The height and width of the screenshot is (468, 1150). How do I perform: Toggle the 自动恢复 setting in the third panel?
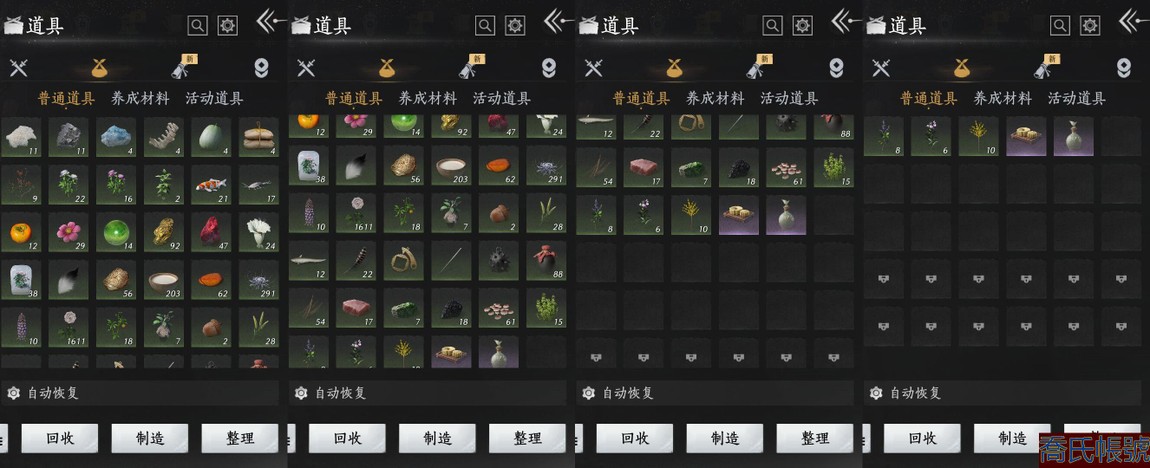715,393
